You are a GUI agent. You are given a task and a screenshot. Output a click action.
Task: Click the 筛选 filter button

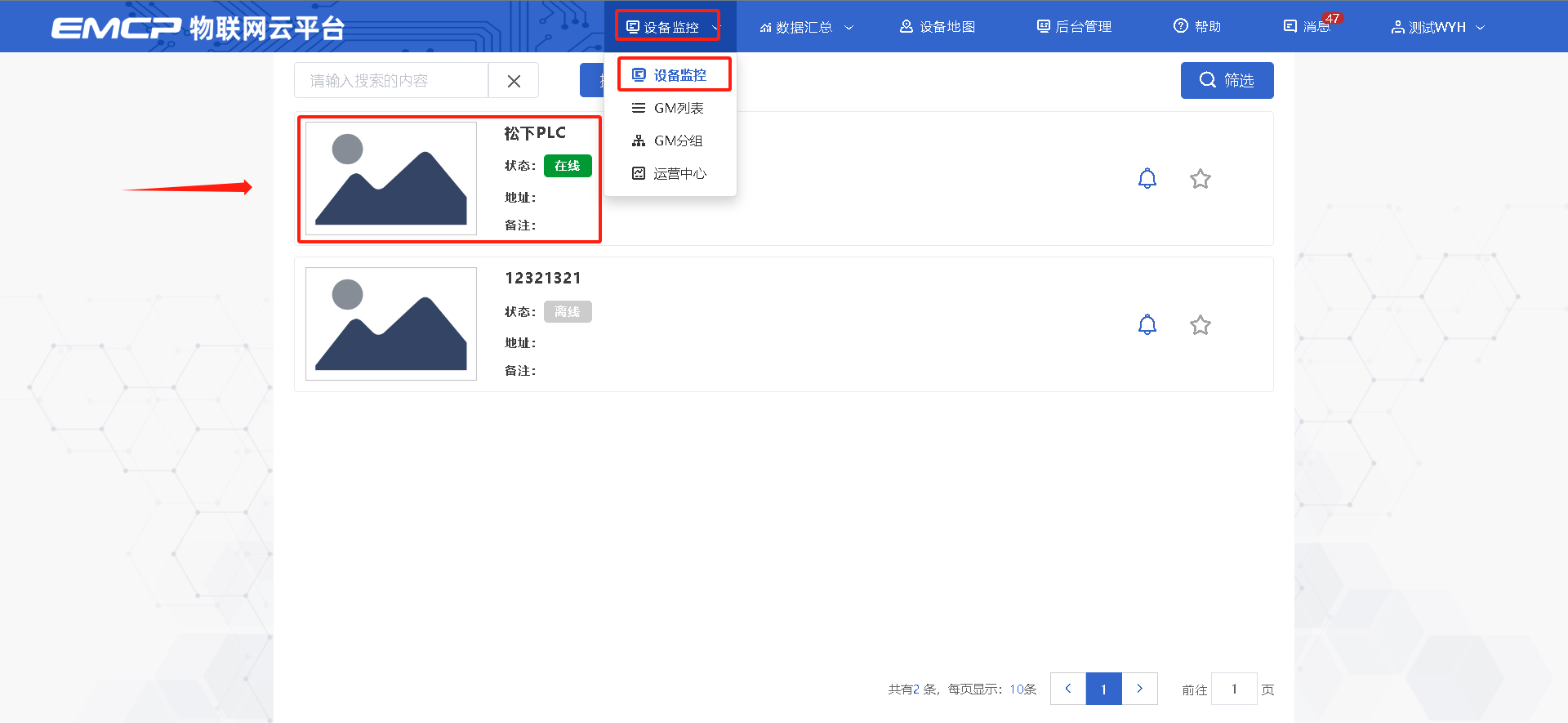pyautogui.click(x=1227, y=80)
